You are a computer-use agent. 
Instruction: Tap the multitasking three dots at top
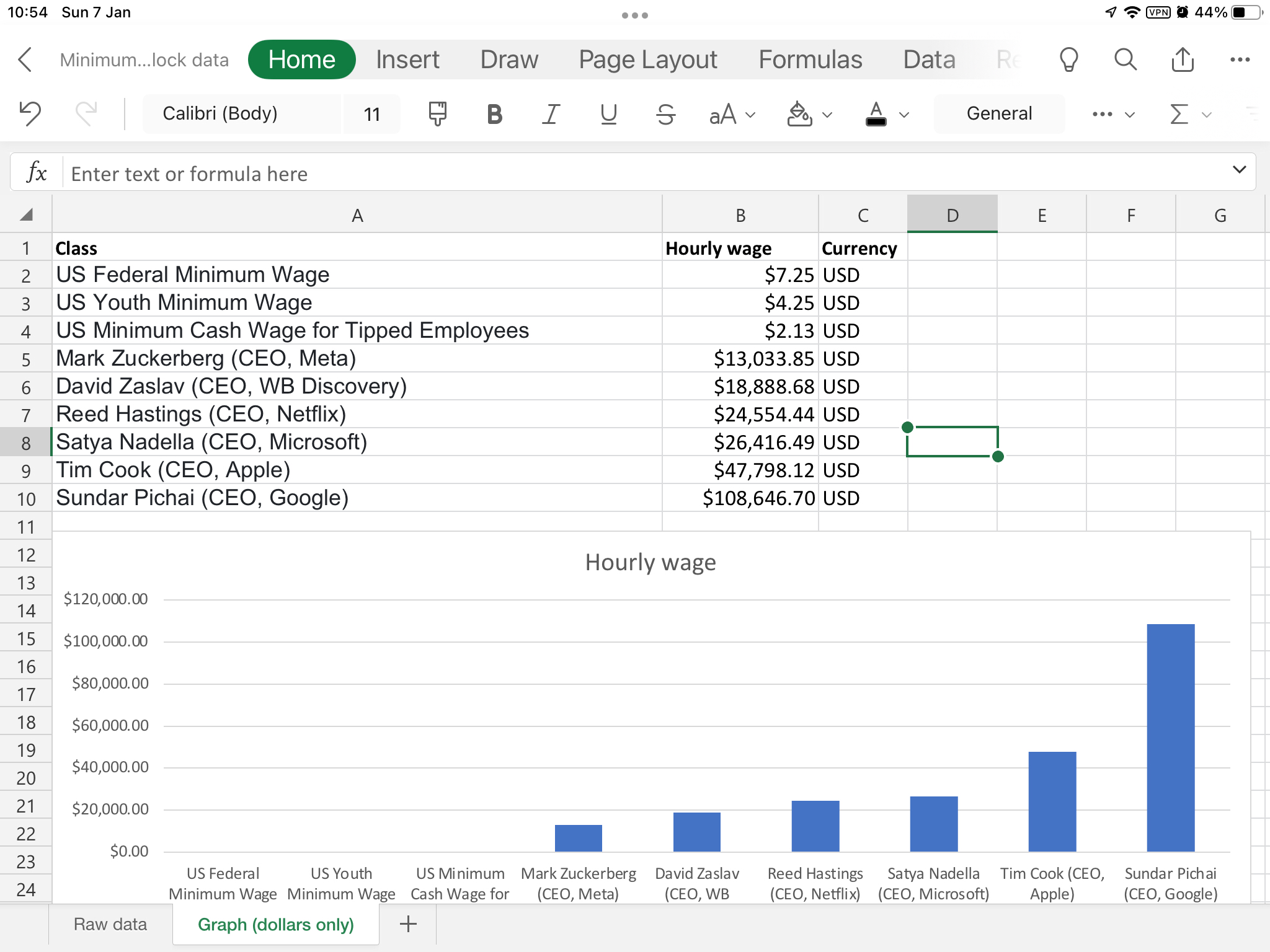tap(635, 15)
